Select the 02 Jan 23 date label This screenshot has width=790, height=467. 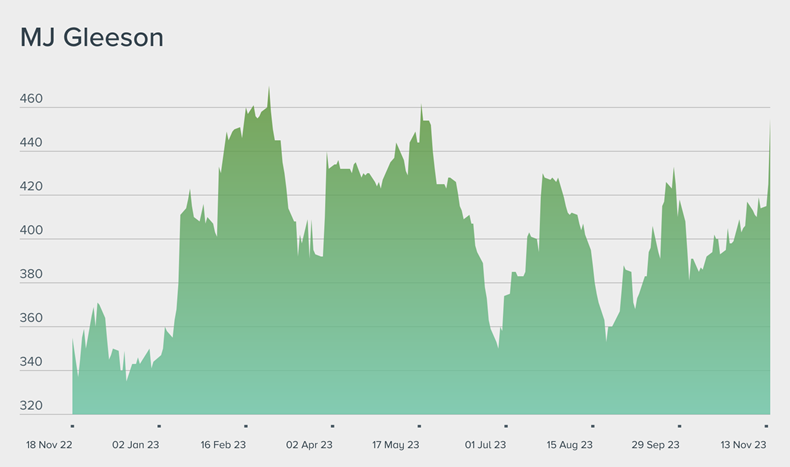point(136,445)
